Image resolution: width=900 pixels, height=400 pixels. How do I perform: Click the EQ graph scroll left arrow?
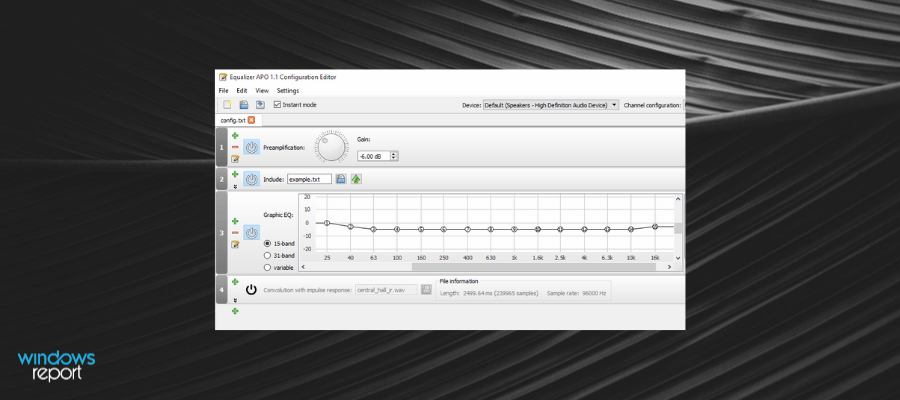[x=303, y=267]
